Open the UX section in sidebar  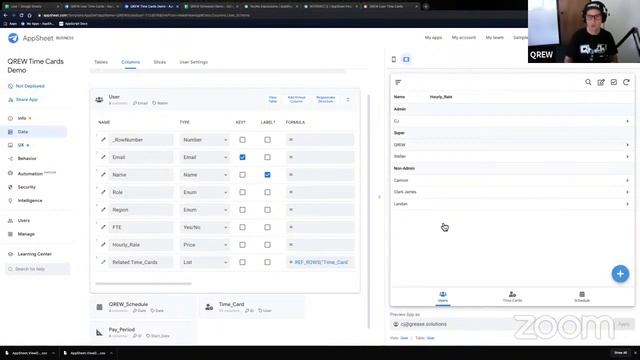(x=21, y=145)
